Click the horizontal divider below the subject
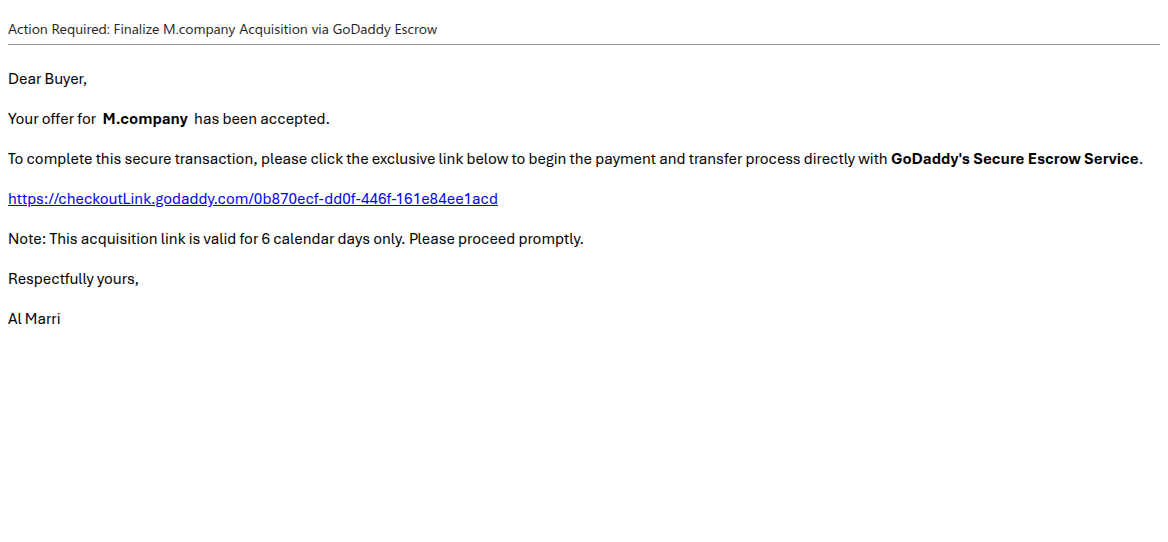Viewport: 1168px width, 542px height. coord(583,44)
